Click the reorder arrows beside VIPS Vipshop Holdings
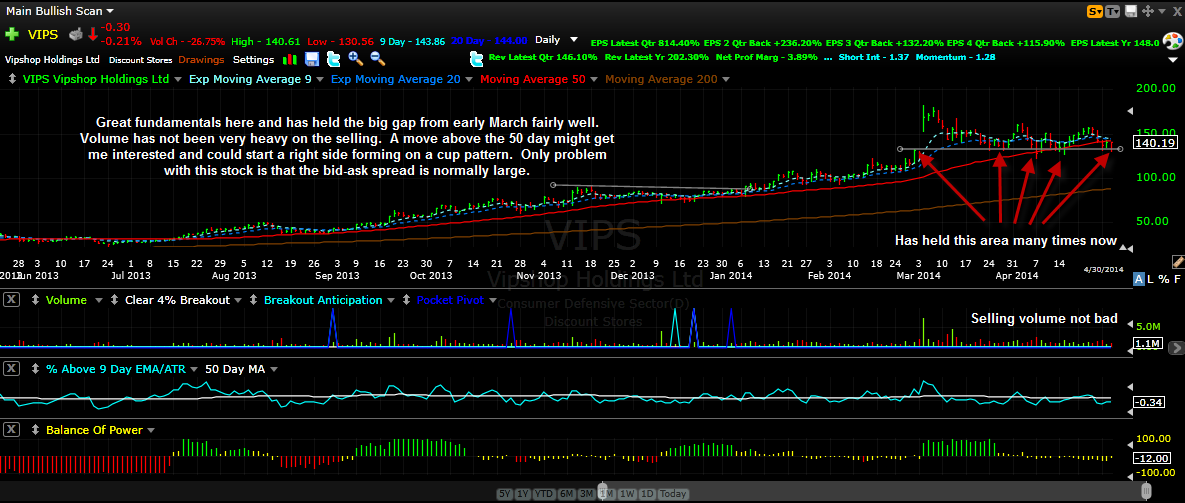Image resolution: width=1185 pixels, height=503 pixels. click(11, 79)
